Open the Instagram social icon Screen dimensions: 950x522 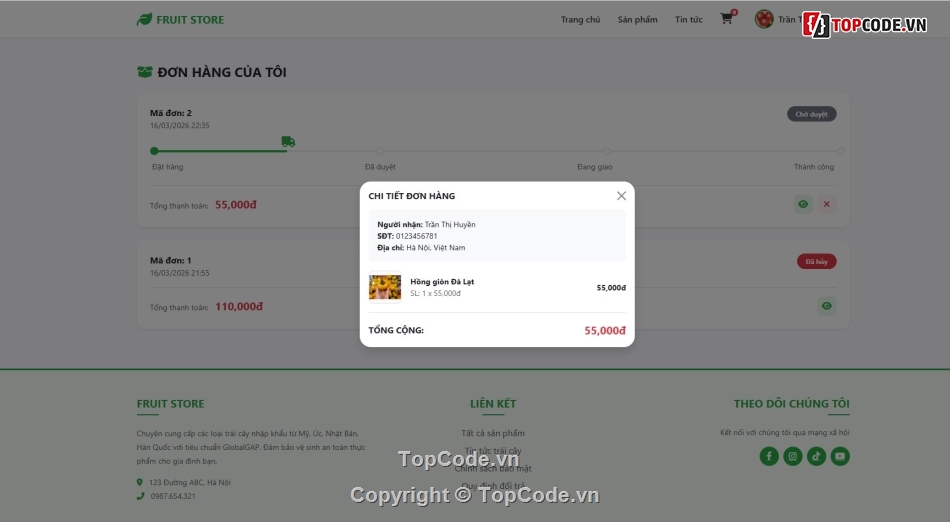(792, 456)
